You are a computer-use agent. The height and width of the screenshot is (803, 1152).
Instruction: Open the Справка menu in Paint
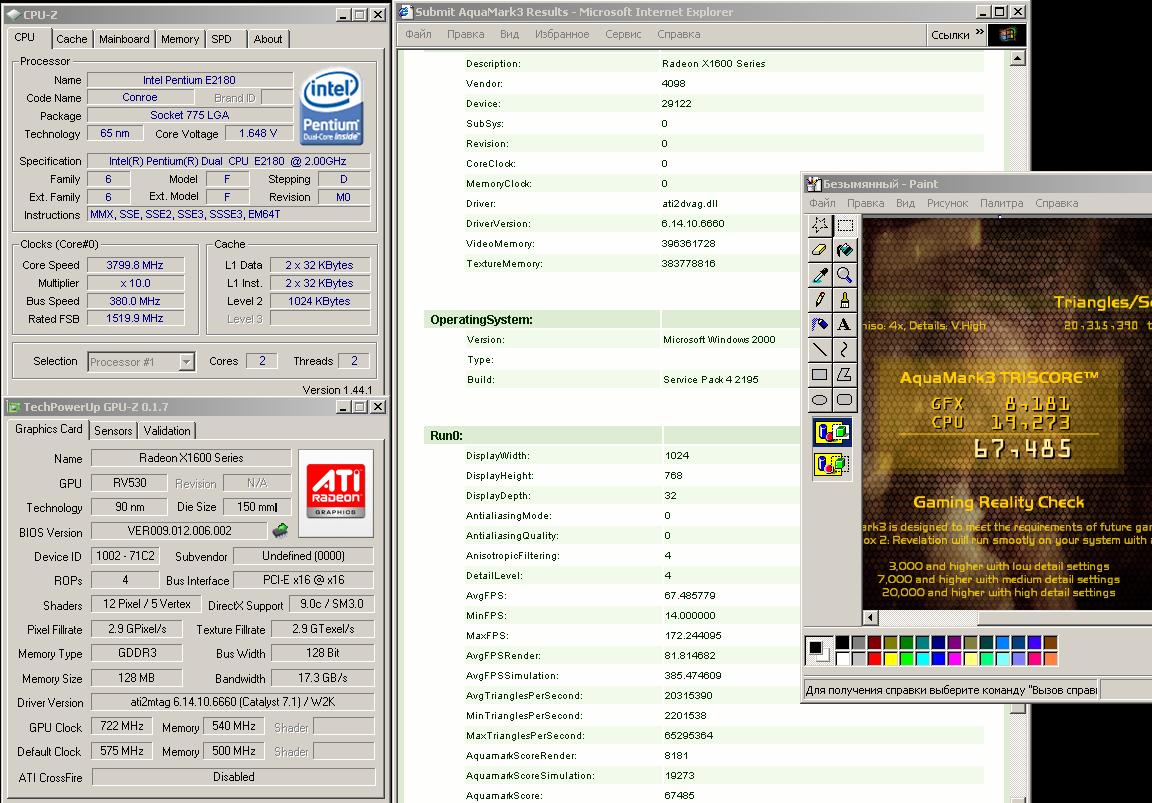[x=1056, y=203]
